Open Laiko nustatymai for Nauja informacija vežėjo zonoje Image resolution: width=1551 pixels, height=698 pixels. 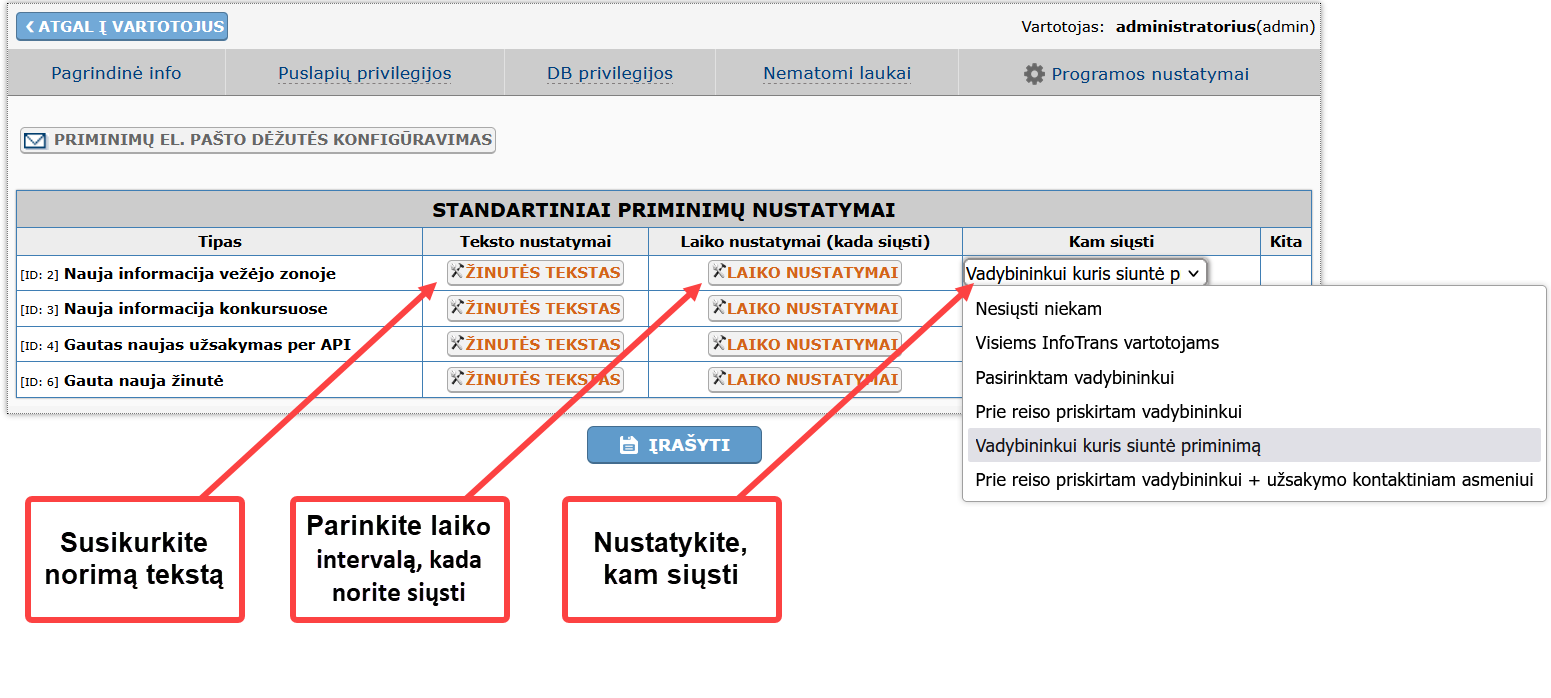(805, 273)
